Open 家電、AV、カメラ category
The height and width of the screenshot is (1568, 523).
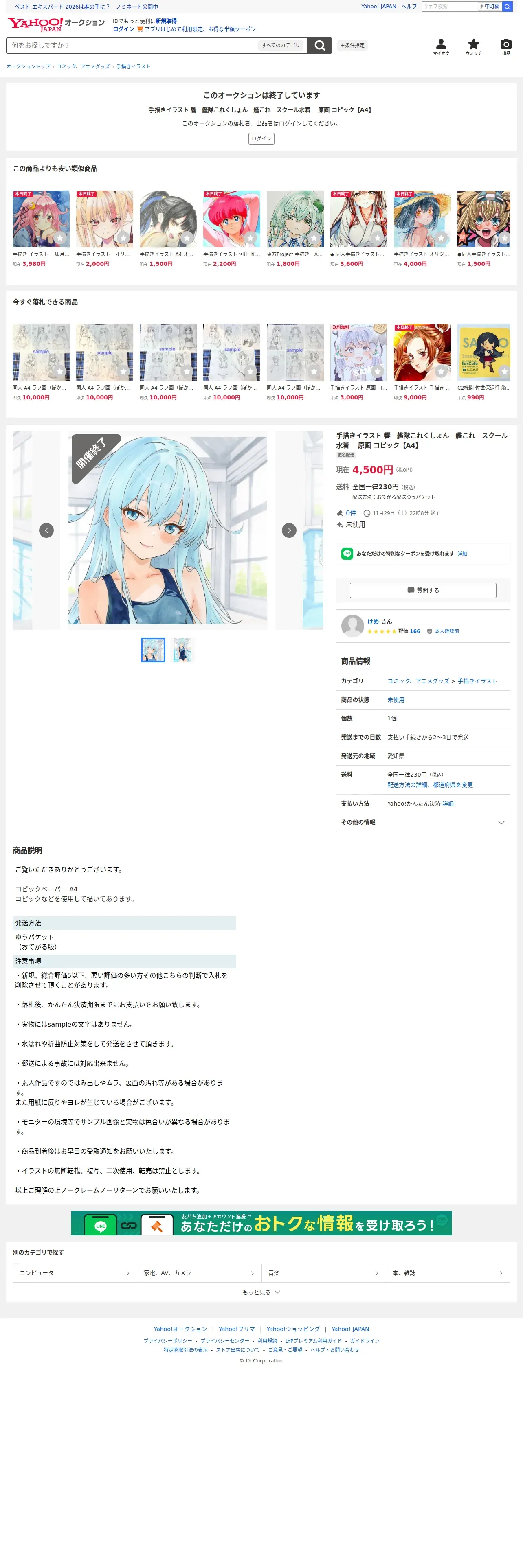[x=199, y=1273]
